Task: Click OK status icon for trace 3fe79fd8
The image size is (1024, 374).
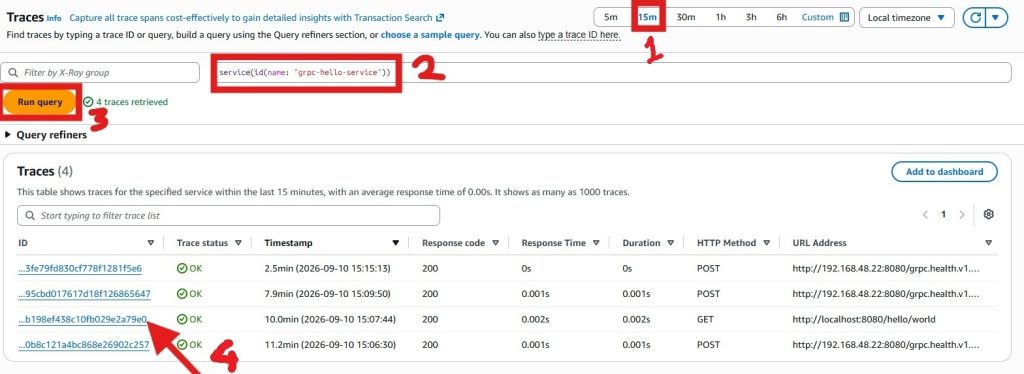Action: coord(182,268)
